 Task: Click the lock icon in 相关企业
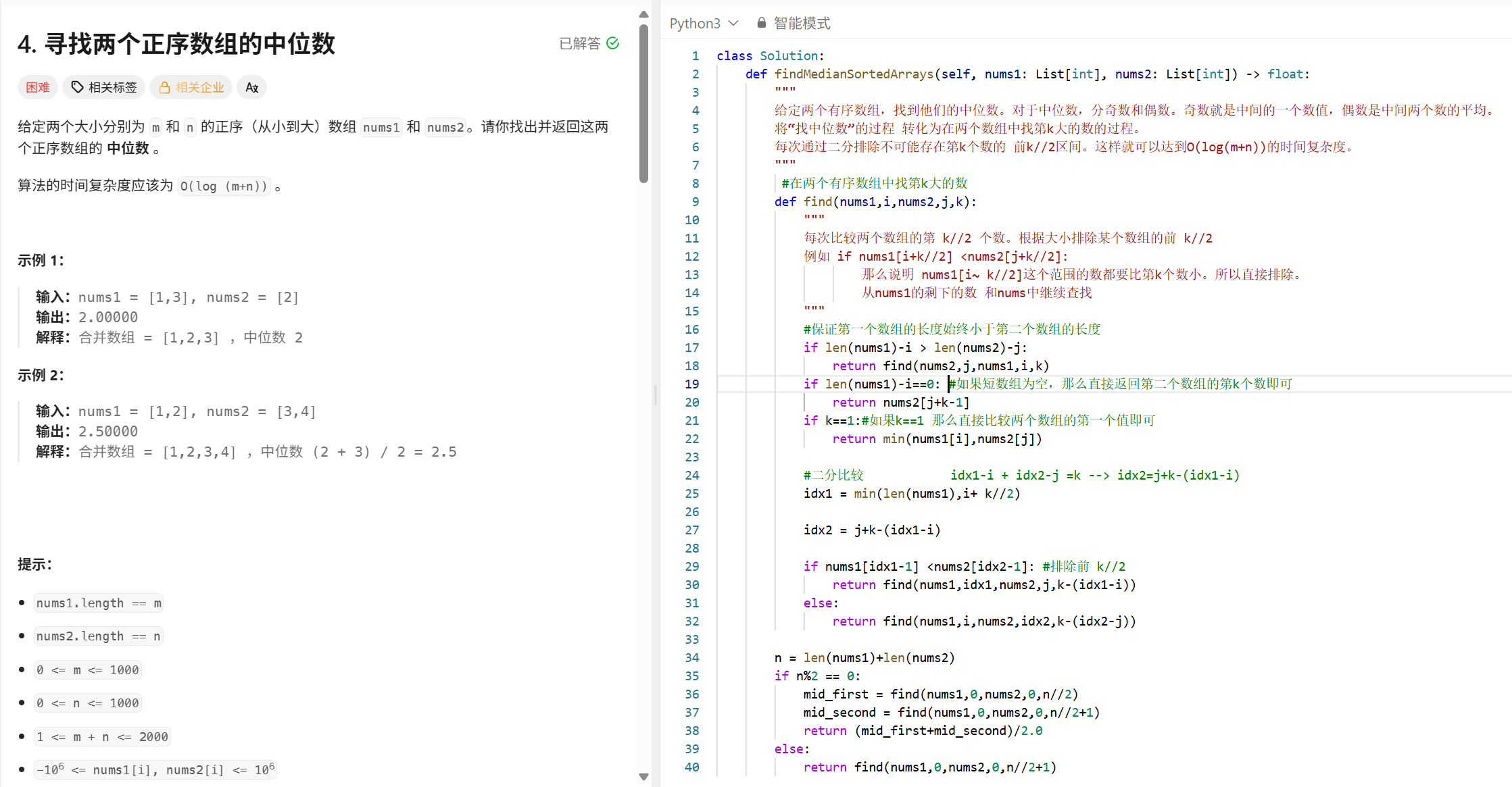point(164,87)
